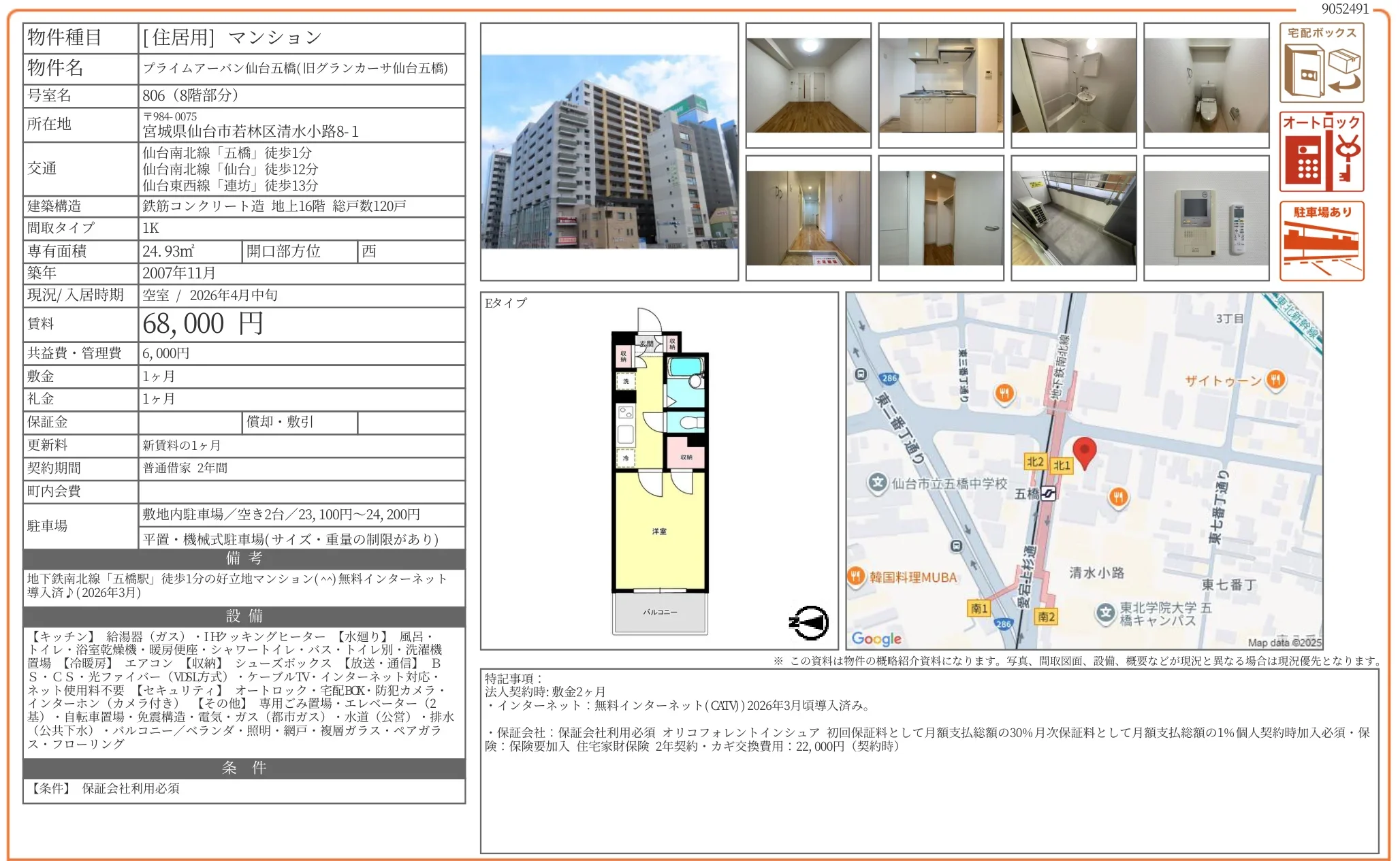Image resolution: width=1400 pixels, height=861 pixels.
Task: Click the move-in date 2026年4月中旬
Action: [234, 295]
